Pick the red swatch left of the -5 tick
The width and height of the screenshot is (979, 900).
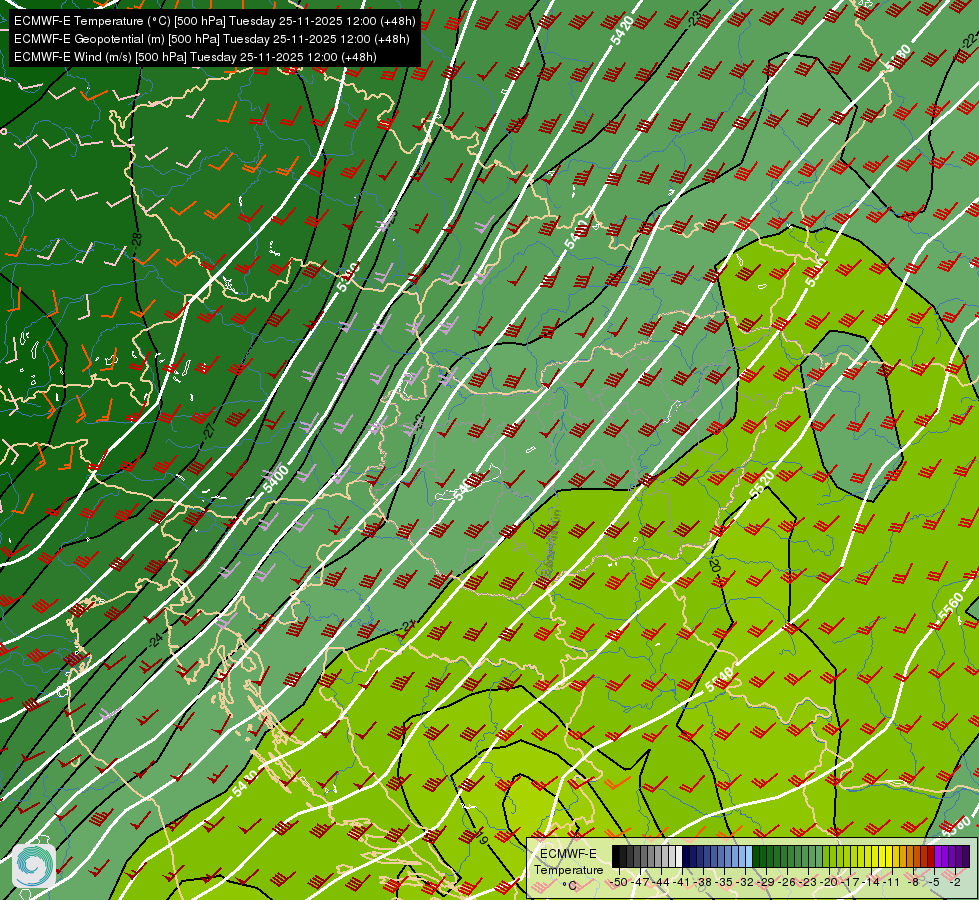pos(932,856)
